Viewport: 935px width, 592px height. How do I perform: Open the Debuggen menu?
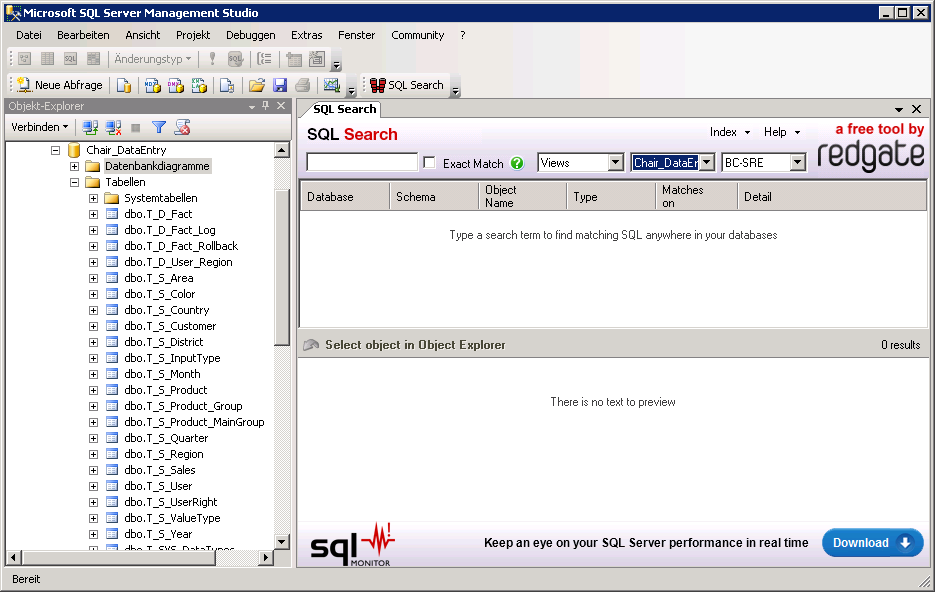coord(250,35)
